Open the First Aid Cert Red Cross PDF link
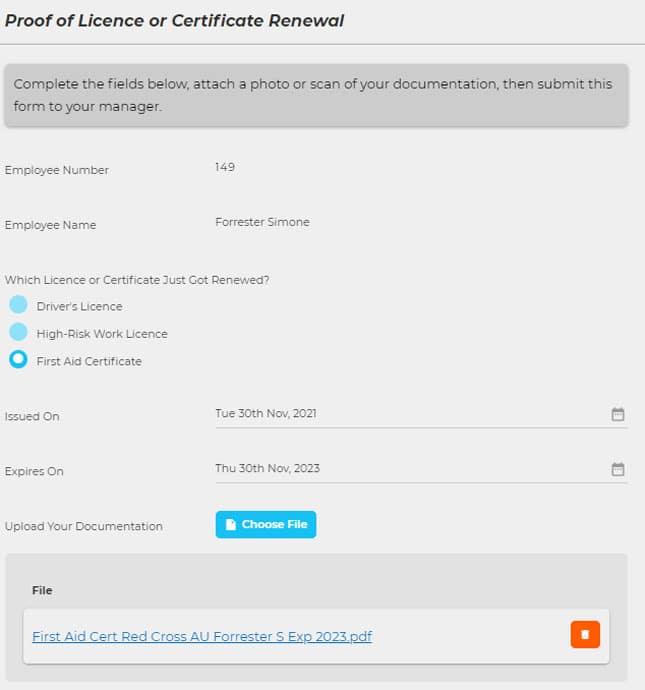Image resolution: width=645 pixels, height=690 pixels. tap(202, 636)
